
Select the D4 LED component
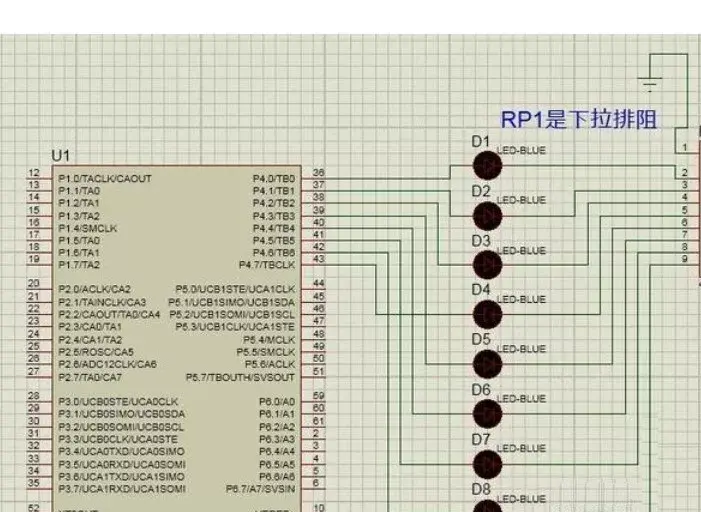pos(487,314)
